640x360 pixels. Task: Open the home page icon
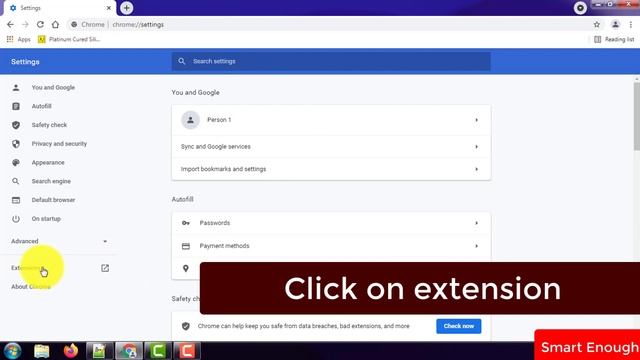[x=55, y=24]
